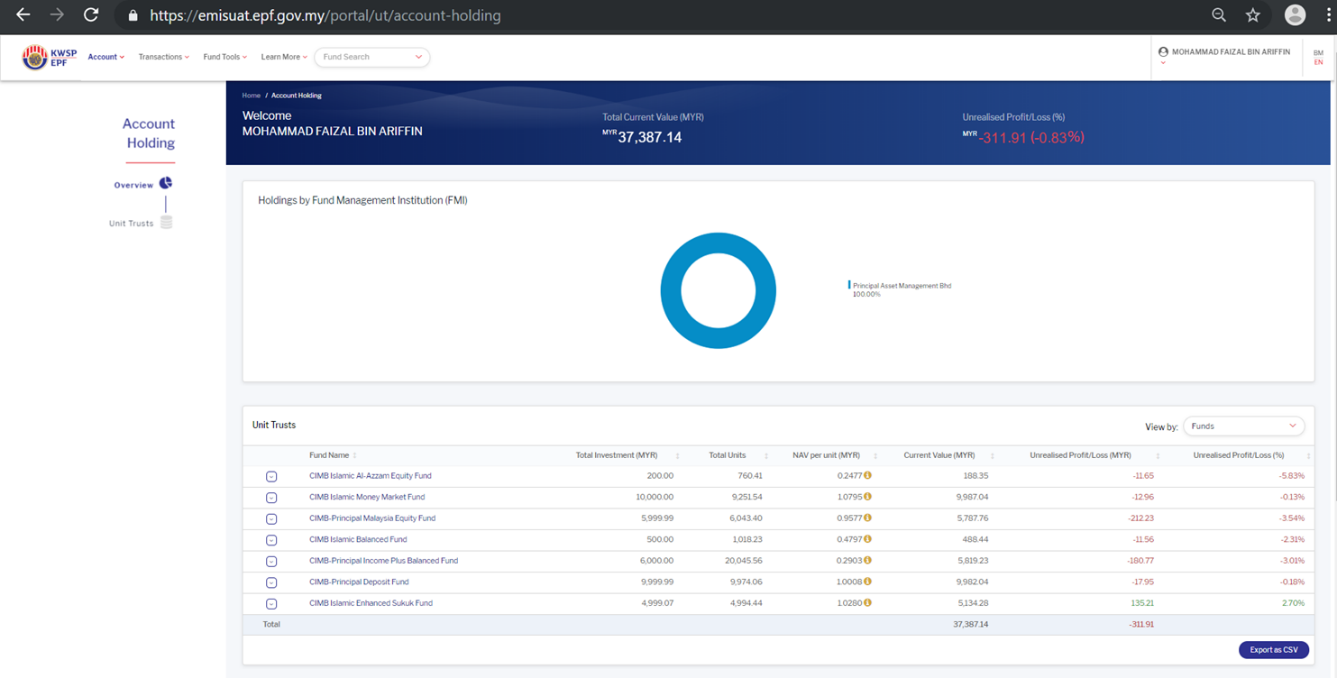The width and height of the screenshot is (1337, 678).
Task: Export holdings as CSV
Action: (1273, 650)
